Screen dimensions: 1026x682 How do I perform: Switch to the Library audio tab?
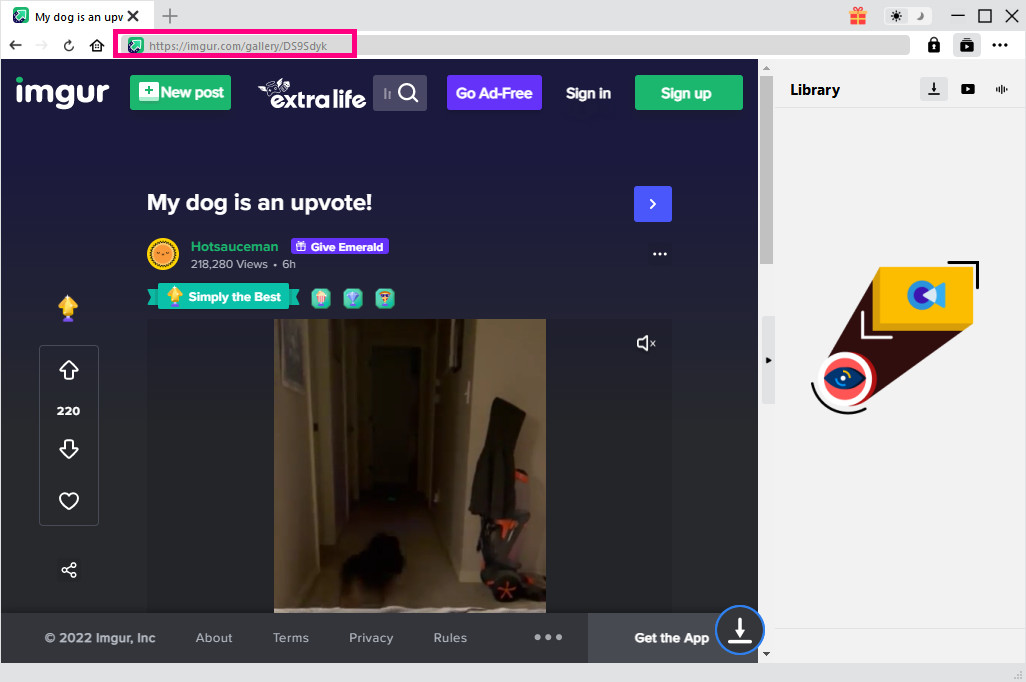(1001, 89)
